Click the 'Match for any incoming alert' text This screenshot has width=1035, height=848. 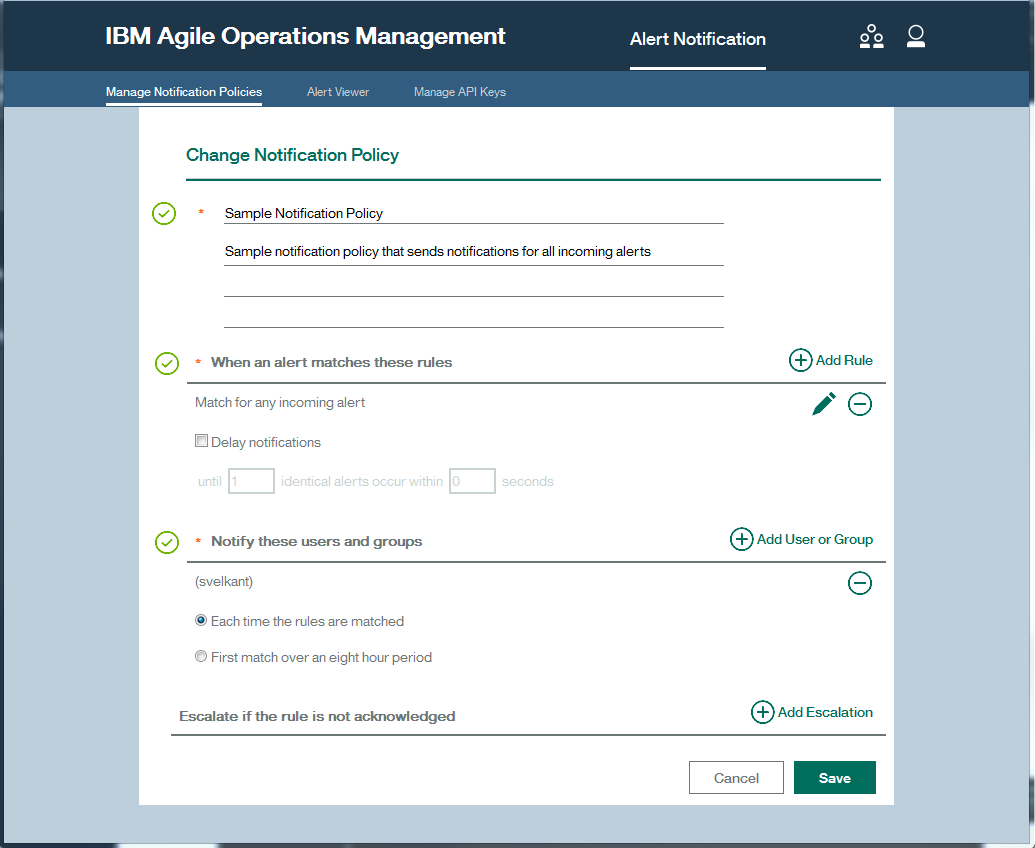pyautogui.click(x=280, y=403)
